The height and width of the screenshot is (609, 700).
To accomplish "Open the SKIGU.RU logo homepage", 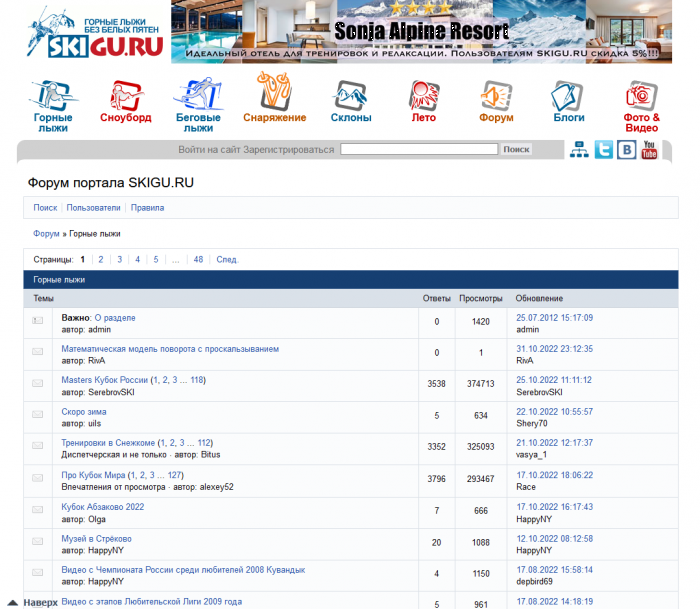I will [95, 32].
